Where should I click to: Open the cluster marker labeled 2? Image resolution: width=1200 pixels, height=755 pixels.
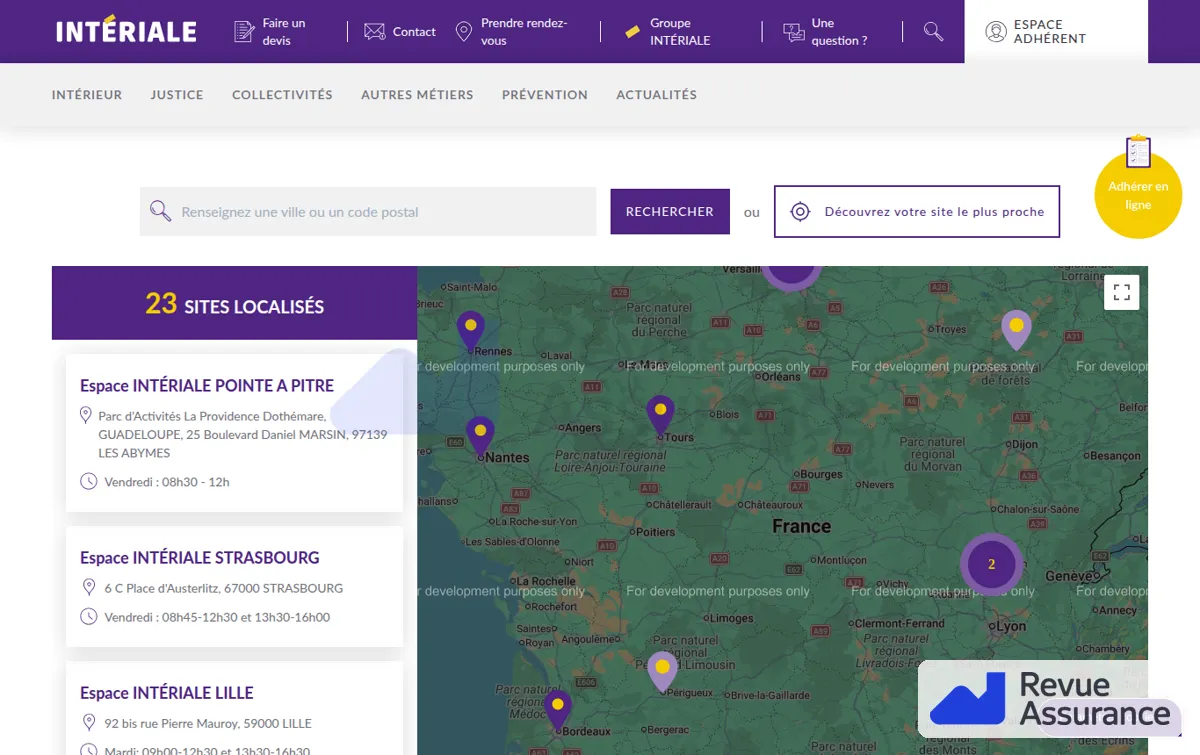(991, 564)
